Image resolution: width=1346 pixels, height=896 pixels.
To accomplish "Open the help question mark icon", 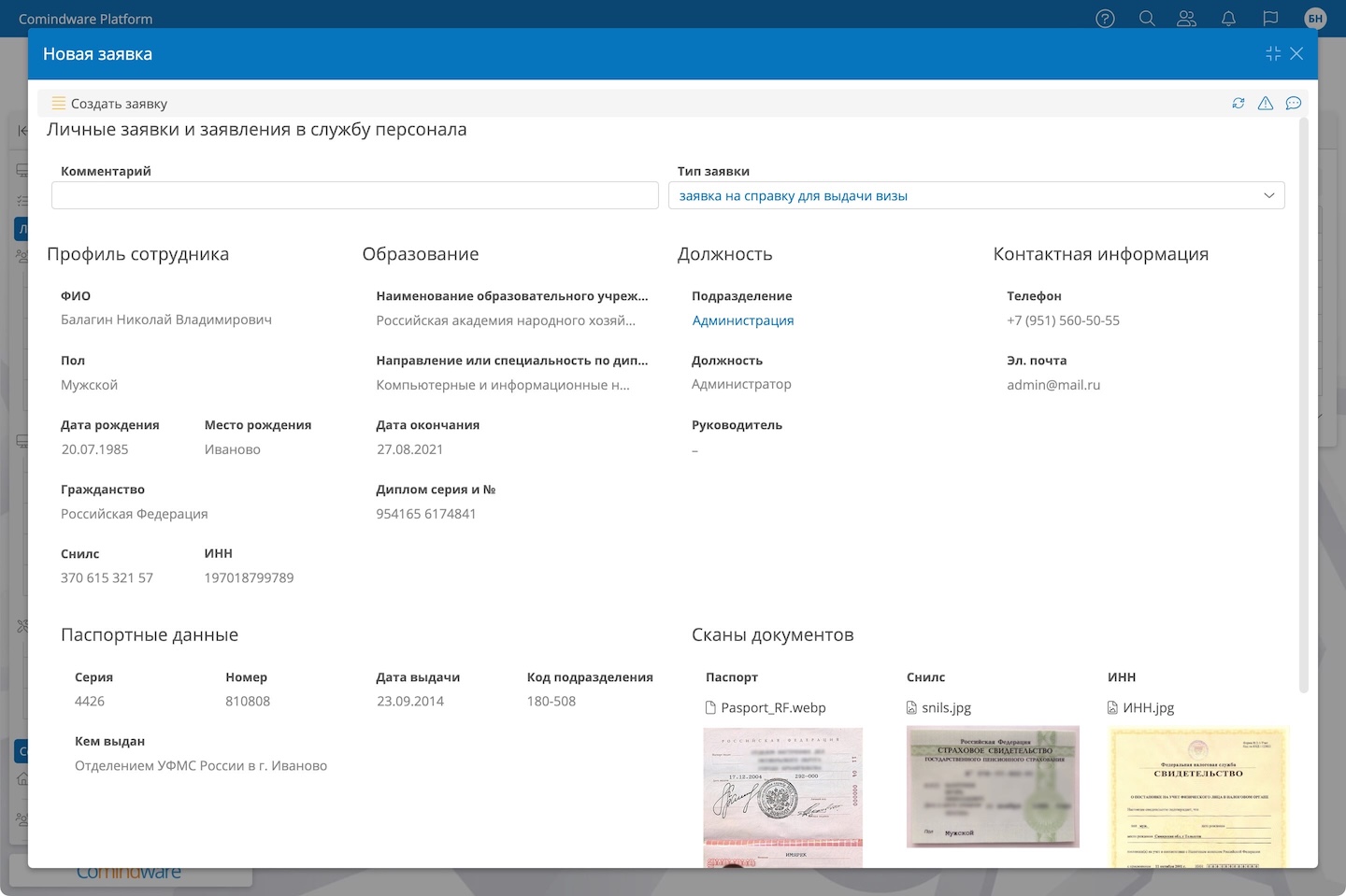I will [x=1105, y=19].
